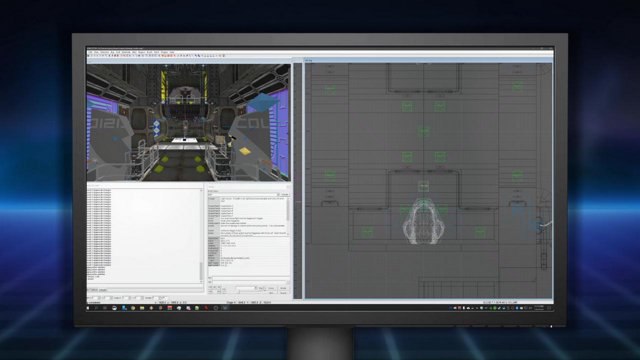
Task: Open the Windows Start menu
Action: [x=88, y=308]
